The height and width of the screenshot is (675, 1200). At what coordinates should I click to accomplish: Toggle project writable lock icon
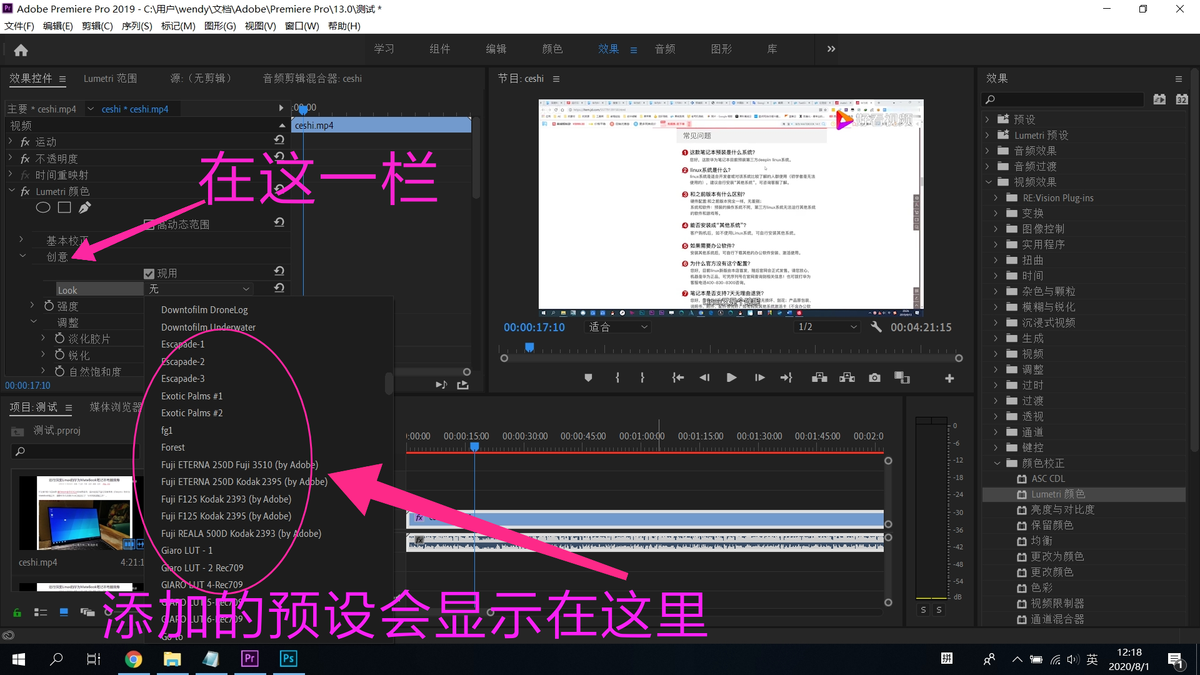pyautogui.click(x=17, y=612)
